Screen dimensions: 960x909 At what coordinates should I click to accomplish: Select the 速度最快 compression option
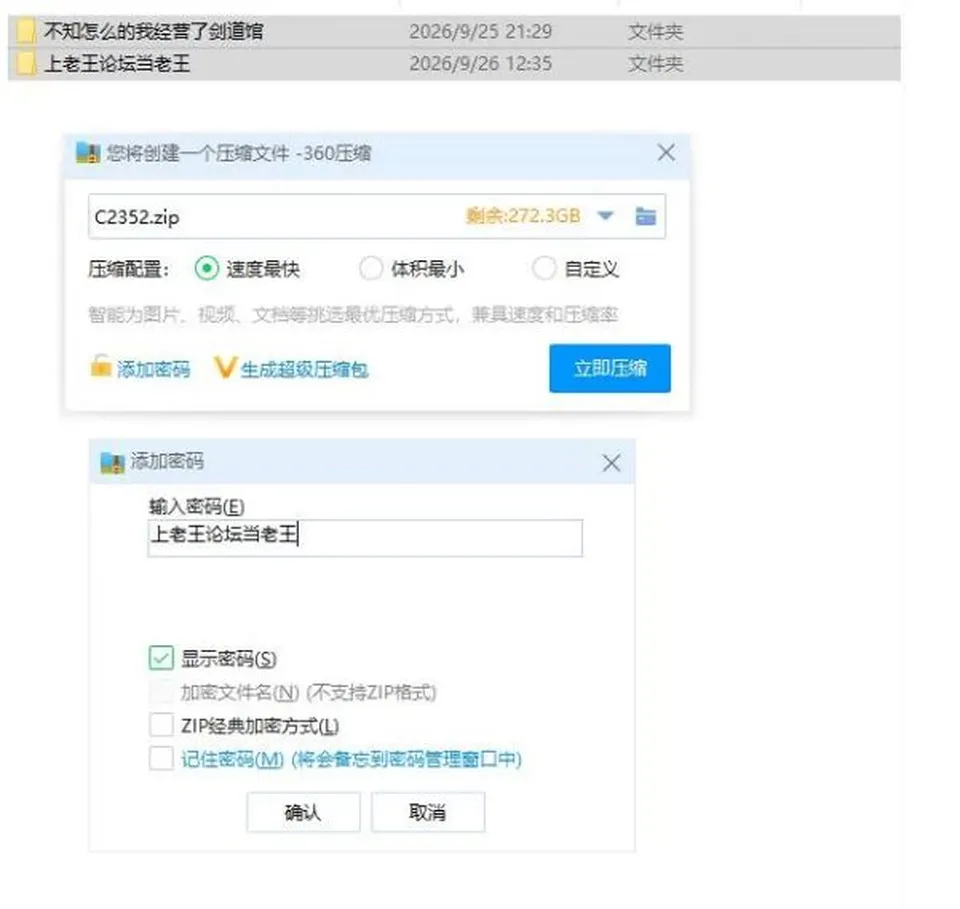(x=207, y=269)
